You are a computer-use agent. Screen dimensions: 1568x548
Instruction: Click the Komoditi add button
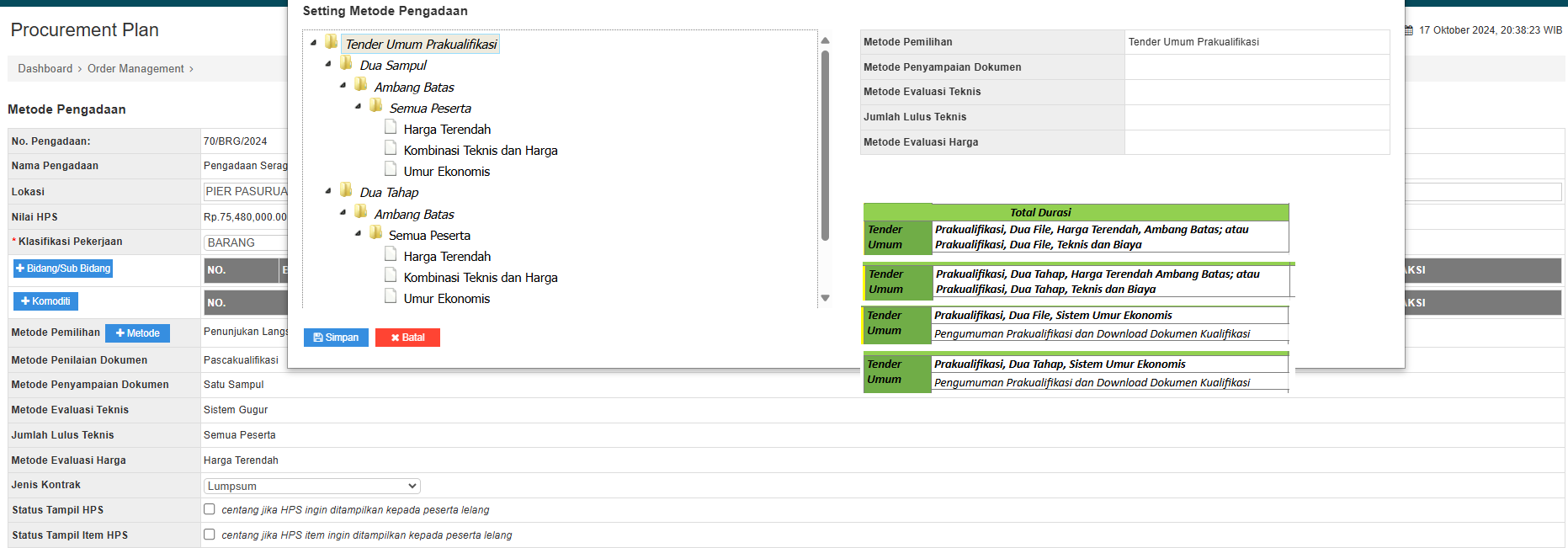(45, 301)
